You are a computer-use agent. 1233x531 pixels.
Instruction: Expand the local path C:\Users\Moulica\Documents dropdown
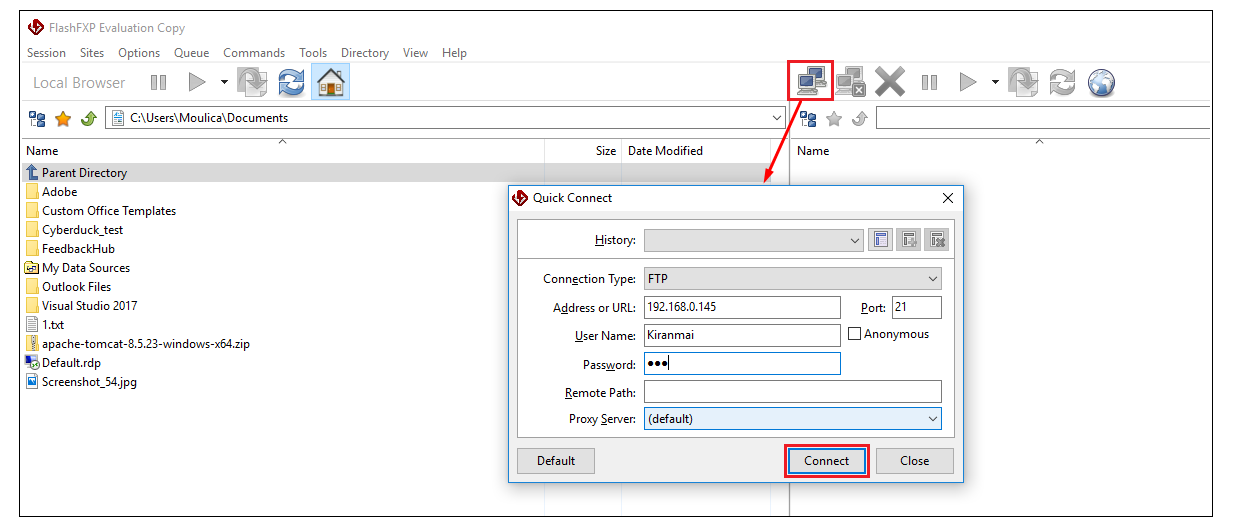pyautogui.click(x=777, y=118)
